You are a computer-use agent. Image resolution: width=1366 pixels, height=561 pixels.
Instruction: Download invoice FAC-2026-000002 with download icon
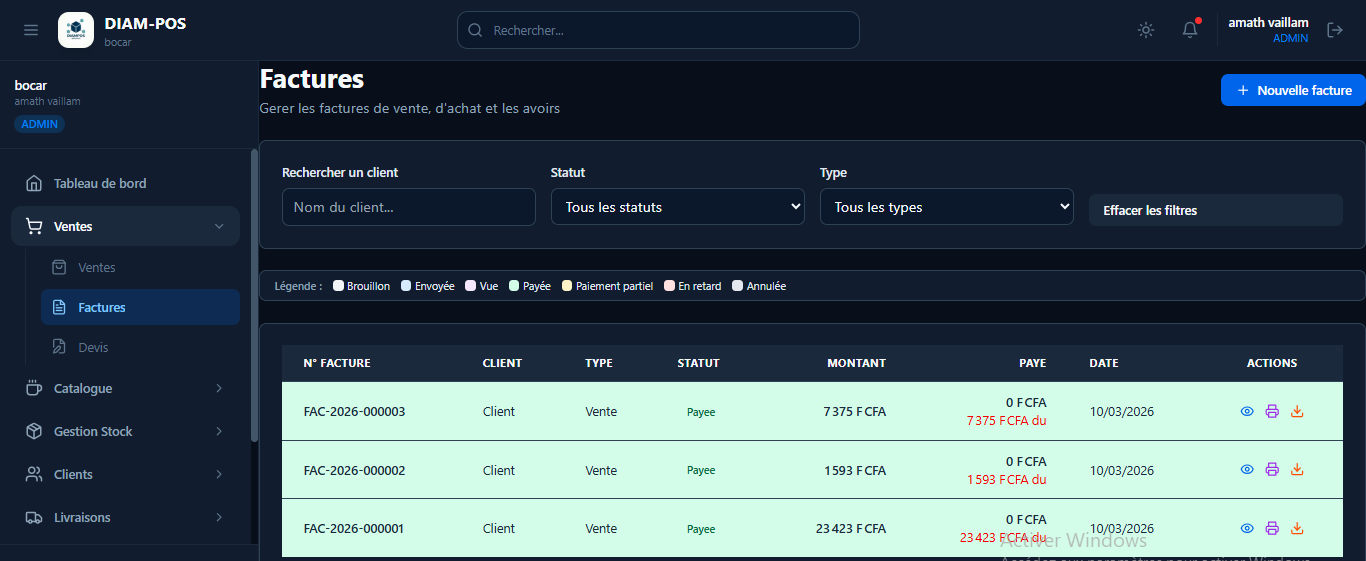[1297, 470]
